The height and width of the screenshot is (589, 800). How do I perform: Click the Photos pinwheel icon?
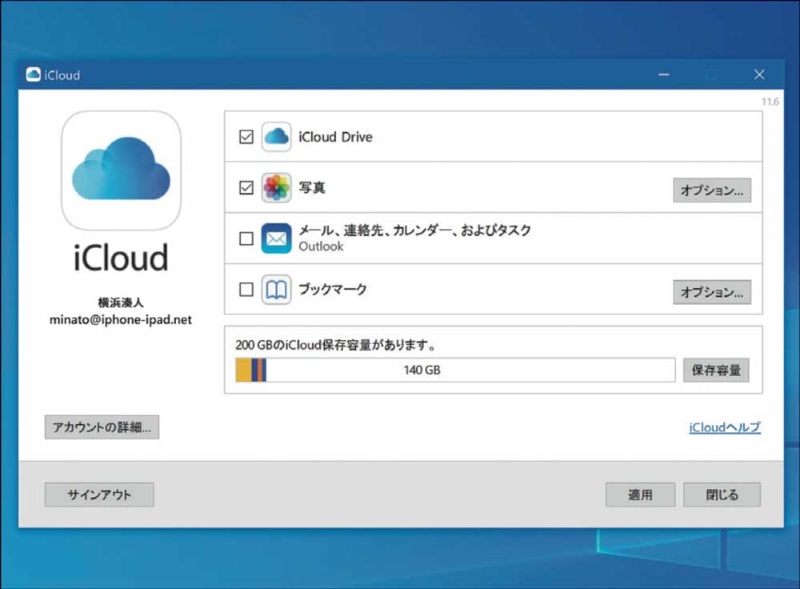click(276, 188)
